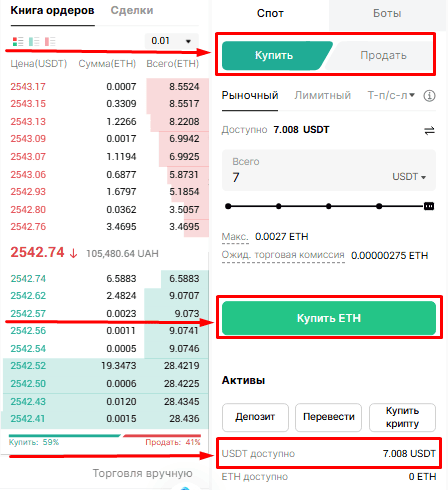Screen dimensions: 448x490
Task: Select the ask row at price 2543.17
Action: pos(105,87)
